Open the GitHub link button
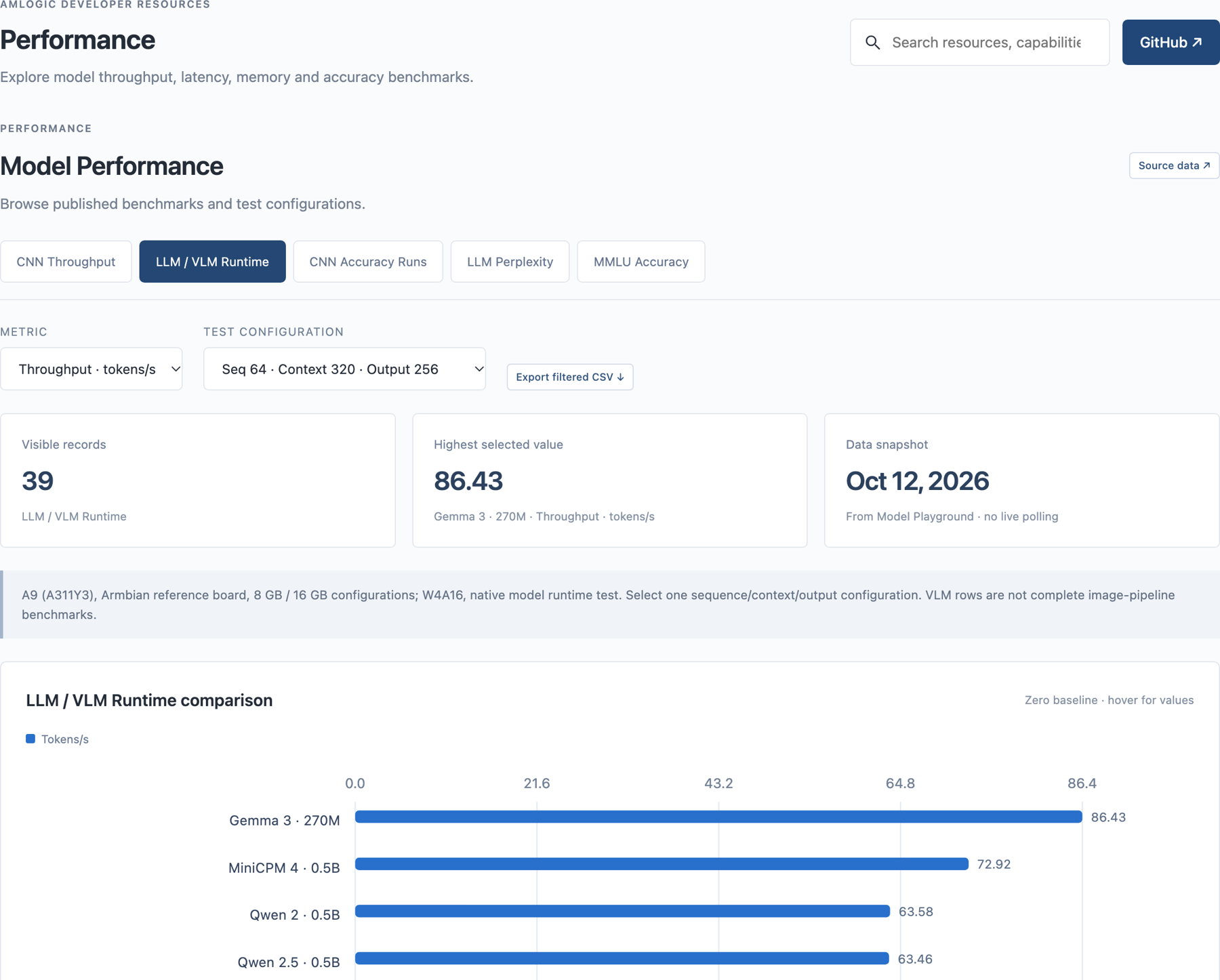This screenshot has height=980, width=1220. [1171, 42]
